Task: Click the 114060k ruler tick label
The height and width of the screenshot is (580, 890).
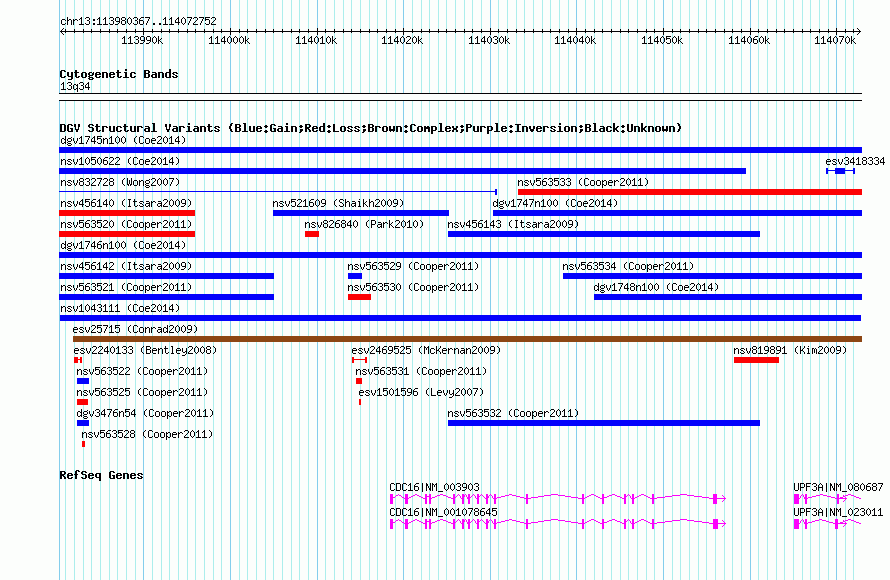Action: click(x=749, y=40)
